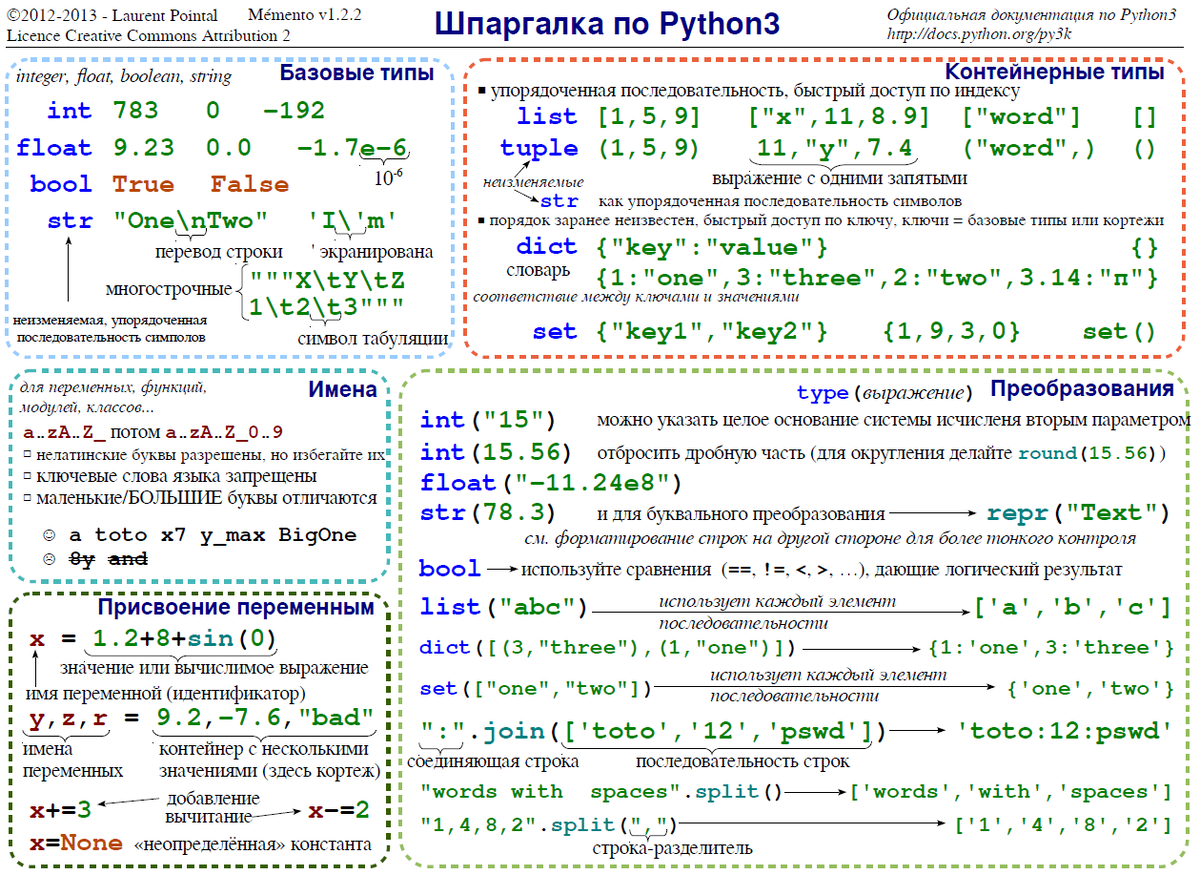Select the x=None assignment example

76,844
